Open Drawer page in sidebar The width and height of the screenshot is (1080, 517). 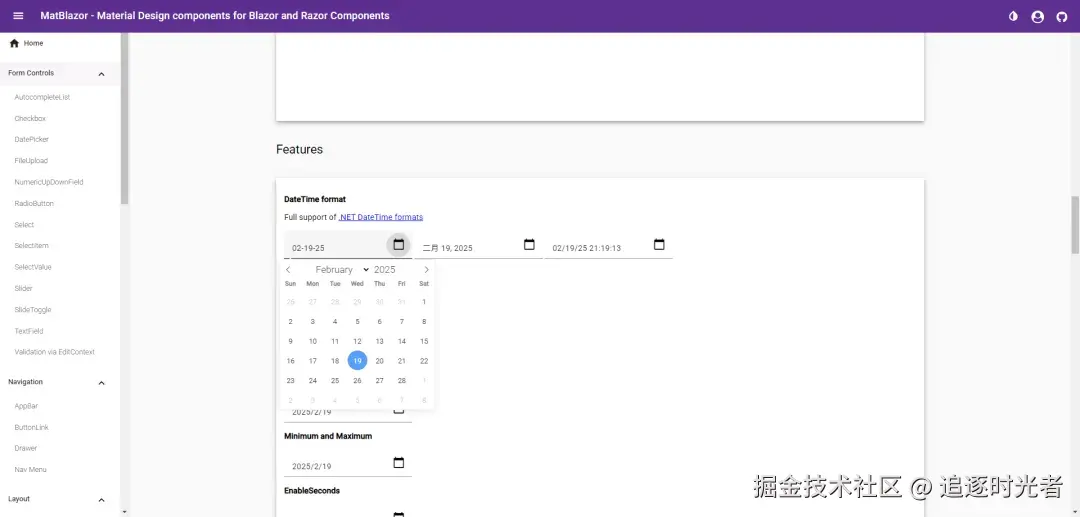tap(25, 448)
